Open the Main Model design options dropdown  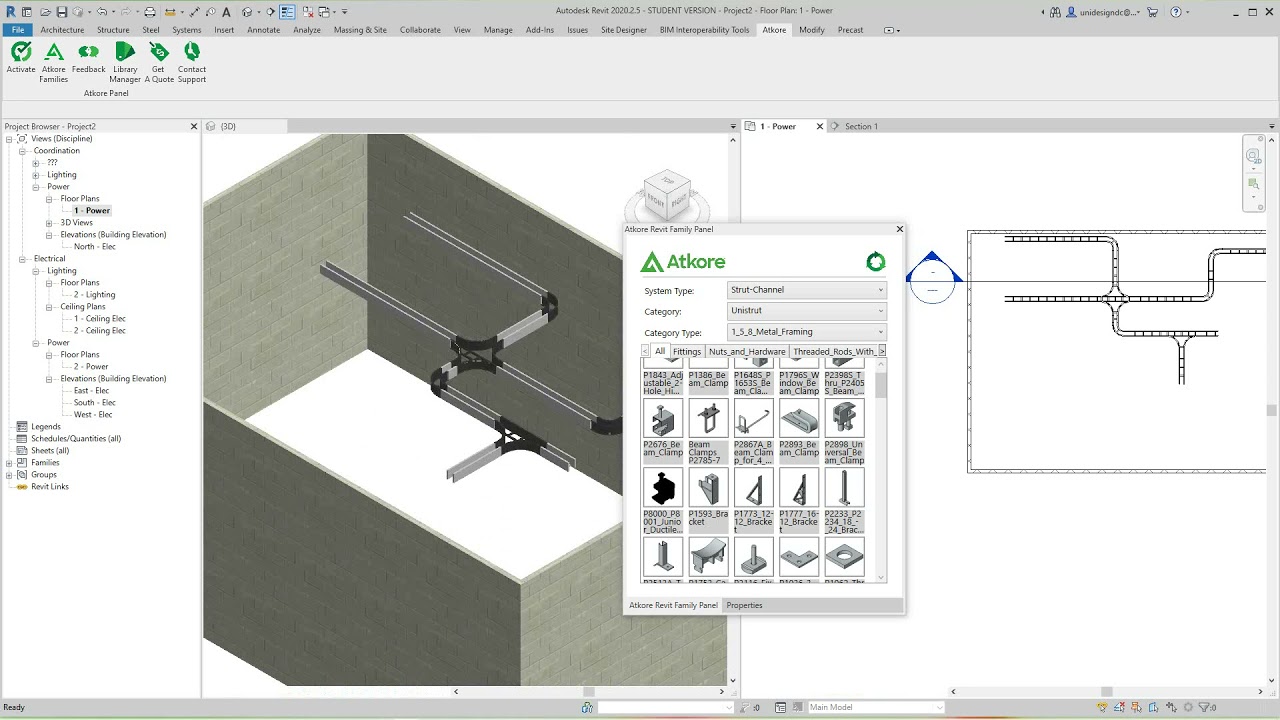[x=876, y=707]
